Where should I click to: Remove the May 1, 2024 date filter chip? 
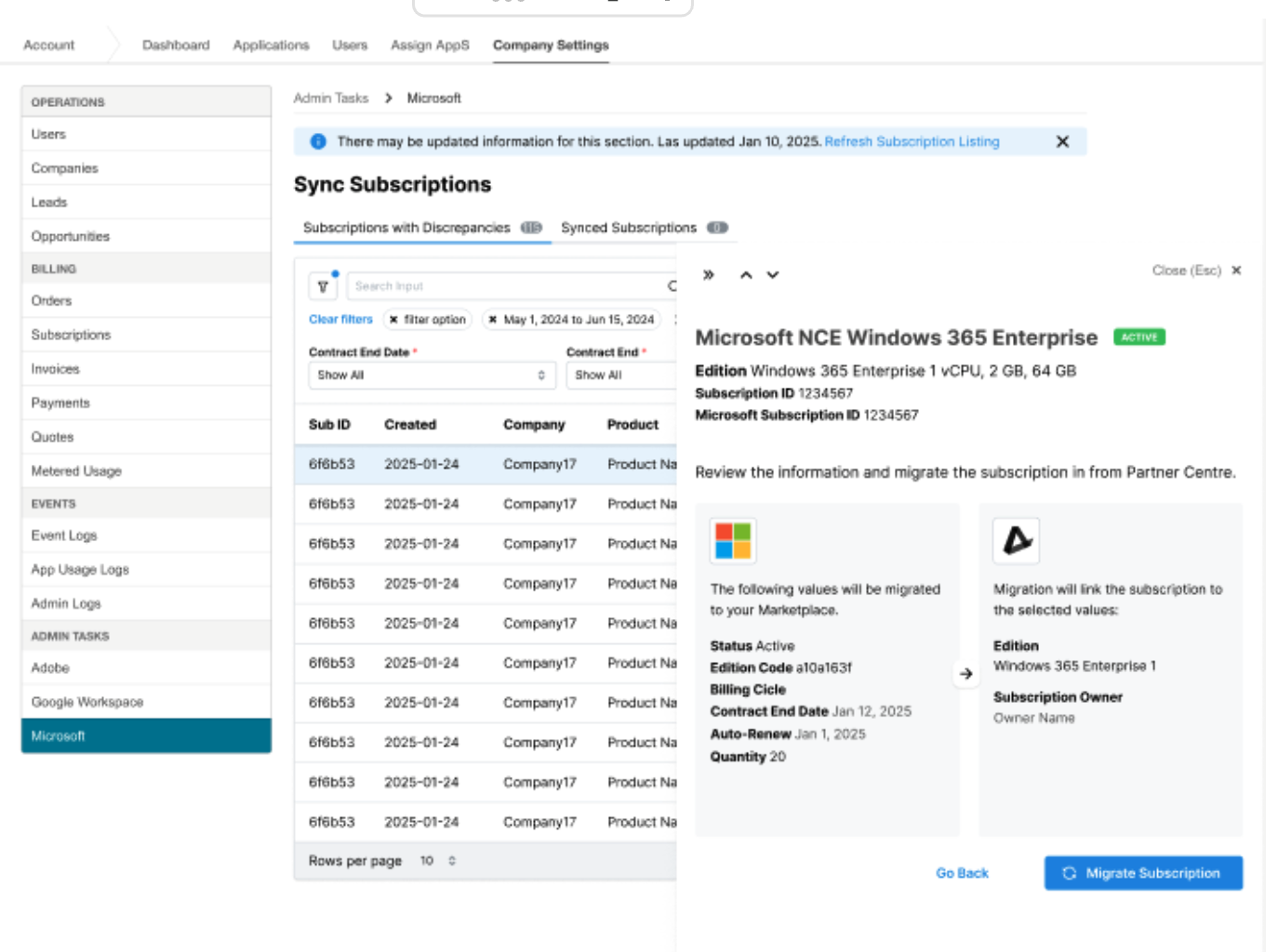tap(493, 320)
